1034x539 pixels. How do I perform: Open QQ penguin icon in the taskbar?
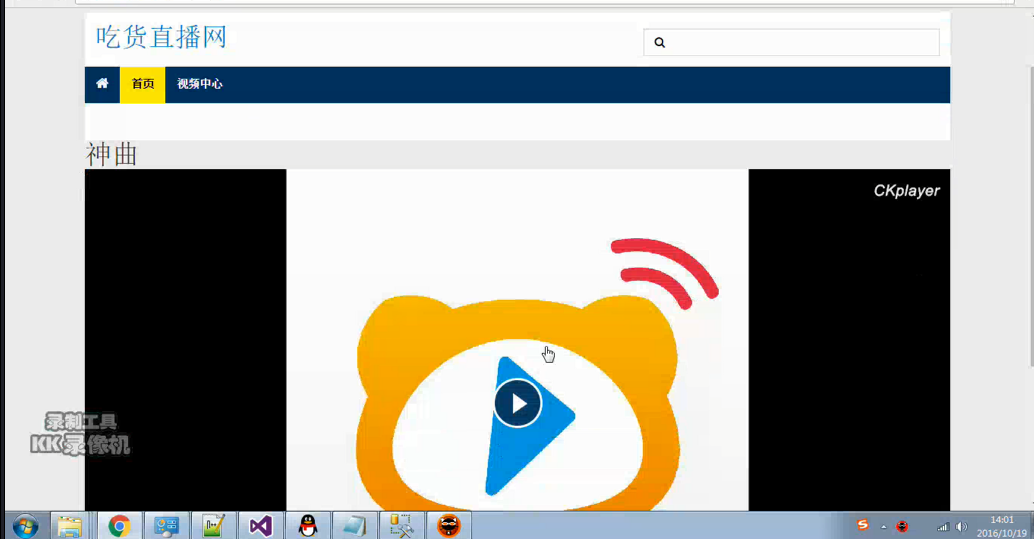[308, 526]
